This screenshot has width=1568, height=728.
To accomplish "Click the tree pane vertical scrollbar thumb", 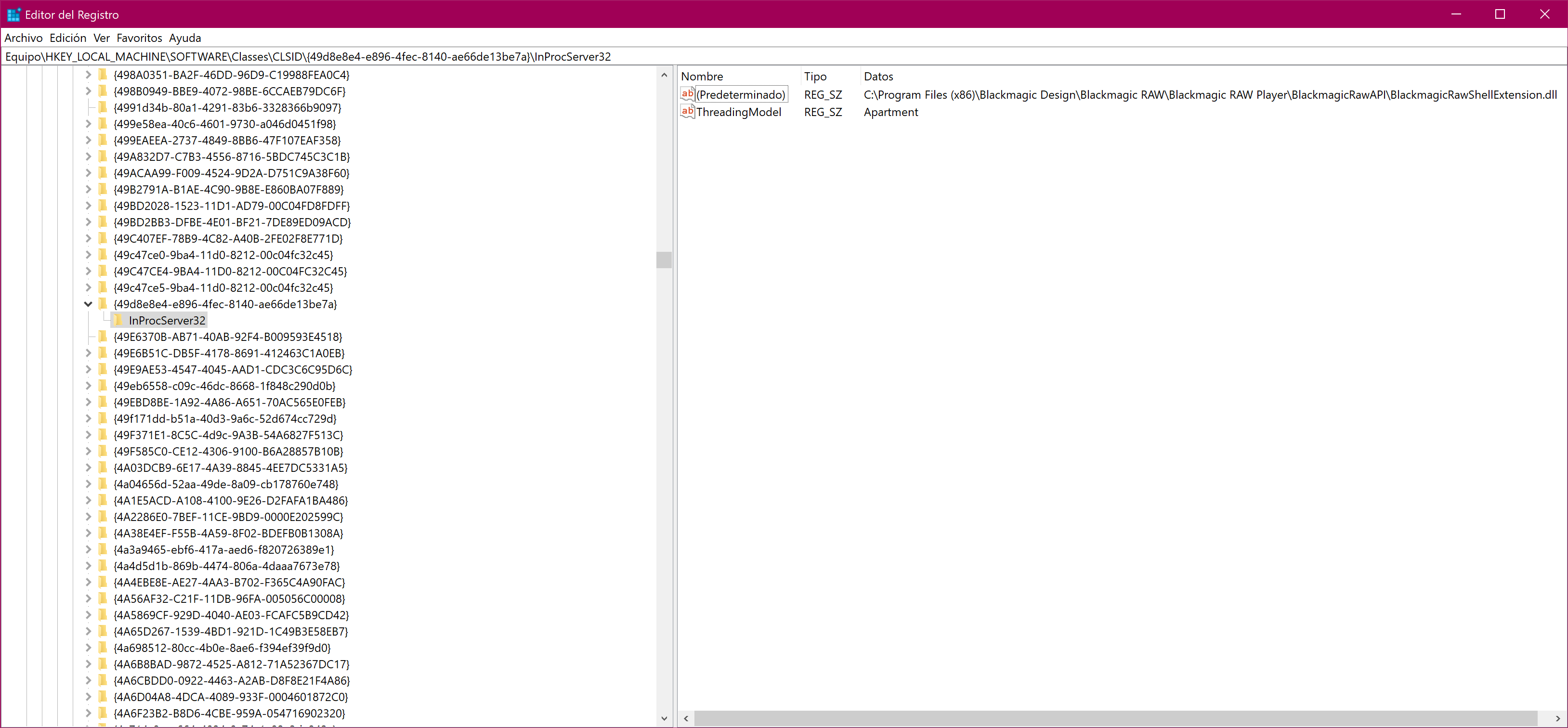I will pyautogui.click(x=664, y=260).
